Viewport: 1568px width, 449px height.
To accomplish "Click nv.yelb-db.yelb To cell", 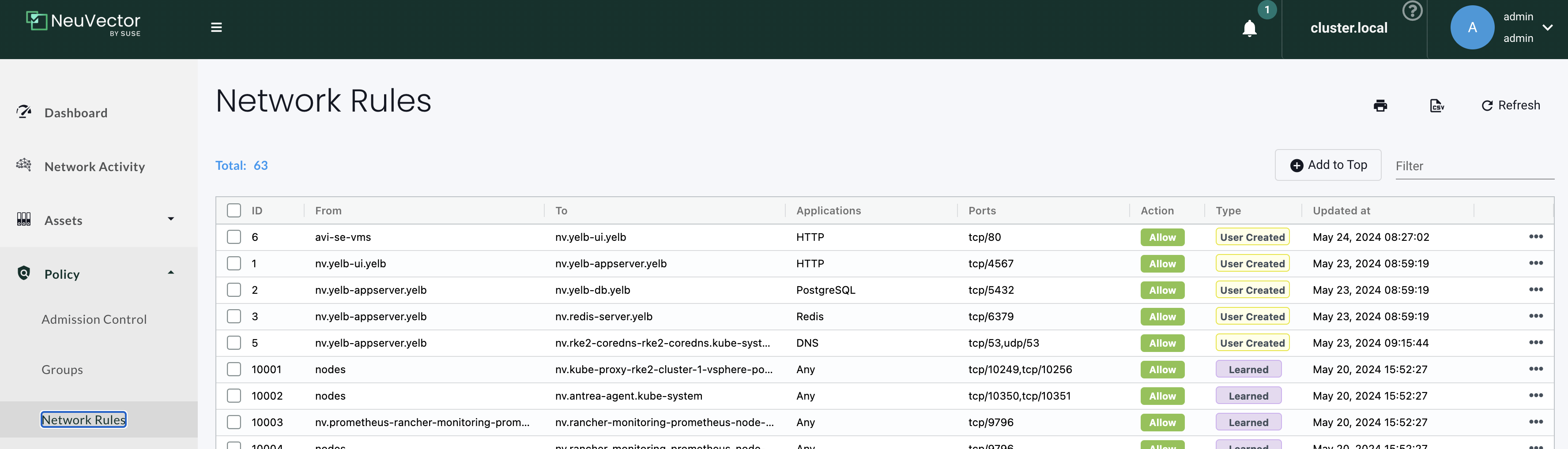I will (x=592, y=290).
